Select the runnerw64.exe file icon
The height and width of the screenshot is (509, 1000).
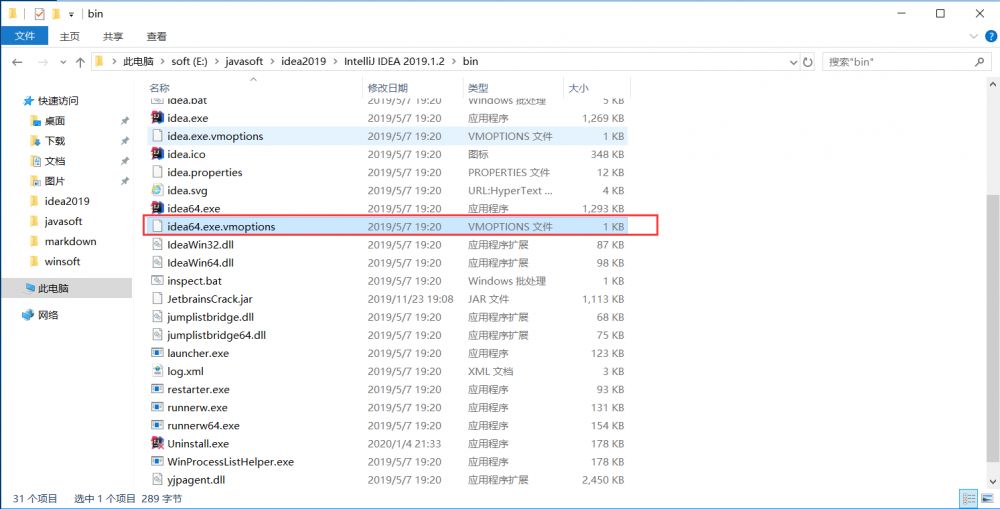(x=157, y=425)
